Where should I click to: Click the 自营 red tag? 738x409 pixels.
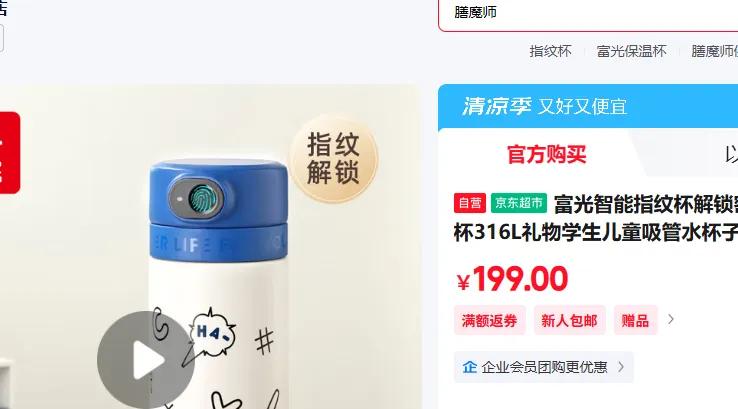tap(470, 203)
